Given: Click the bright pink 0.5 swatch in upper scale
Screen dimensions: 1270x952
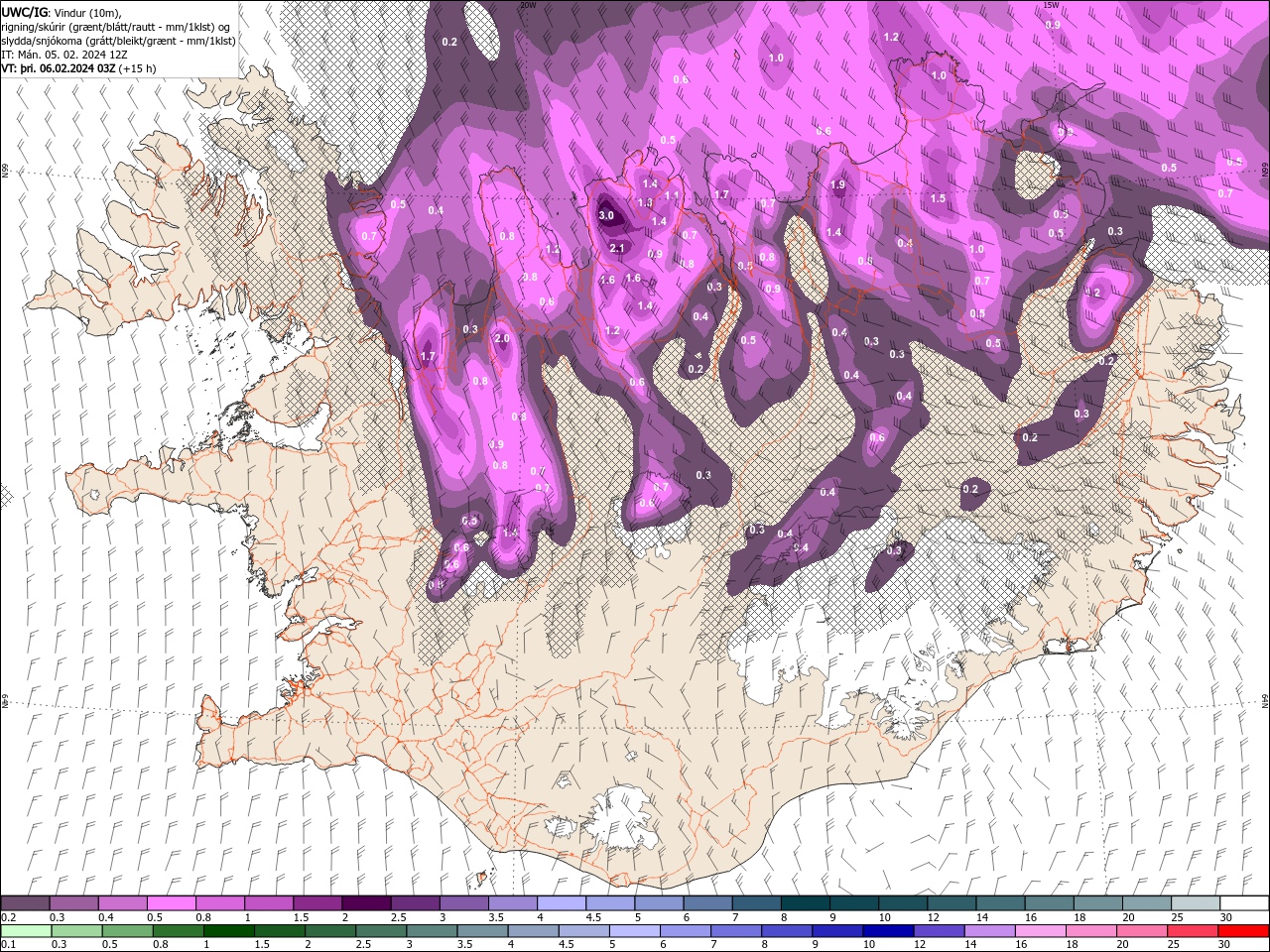Looking at the screenshot, I should click(x=172, y=903).
